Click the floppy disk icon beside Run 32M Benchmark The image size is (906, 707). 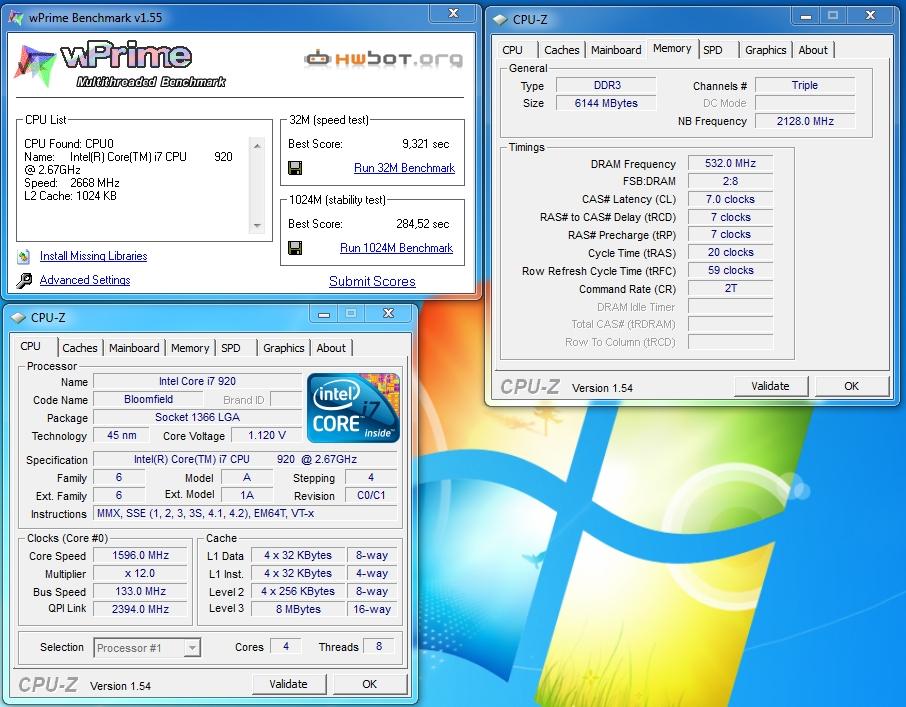295,168
